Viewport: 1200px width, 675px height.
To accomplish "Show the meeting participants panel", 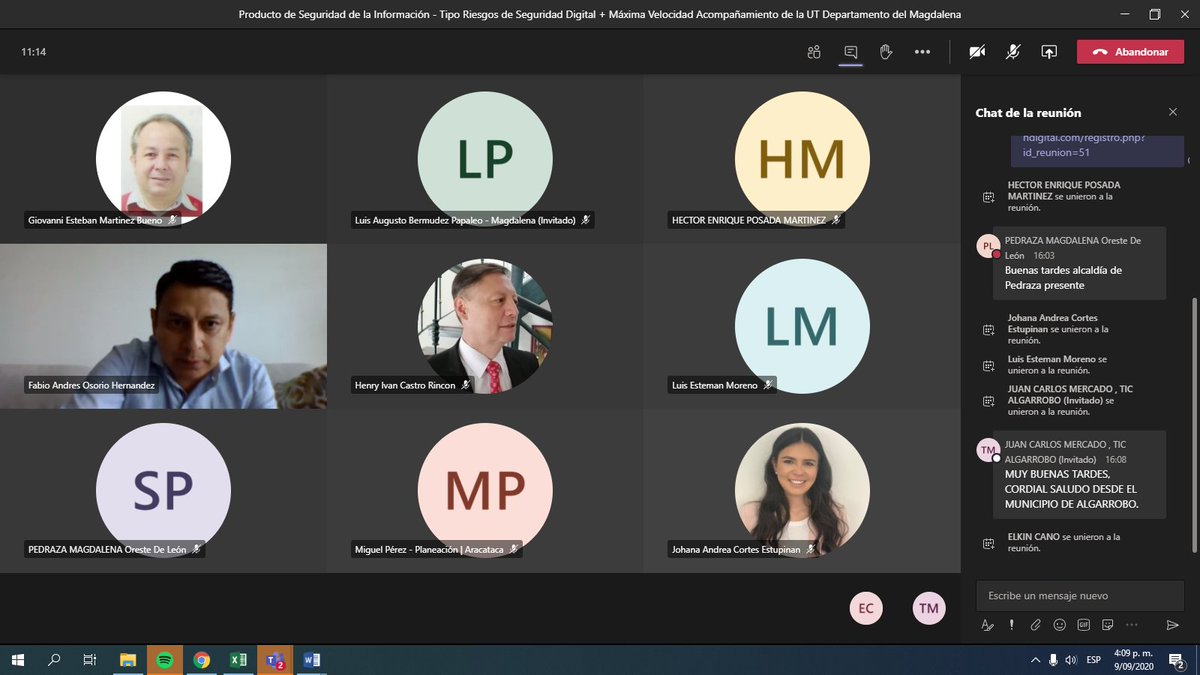I will 814,52.
